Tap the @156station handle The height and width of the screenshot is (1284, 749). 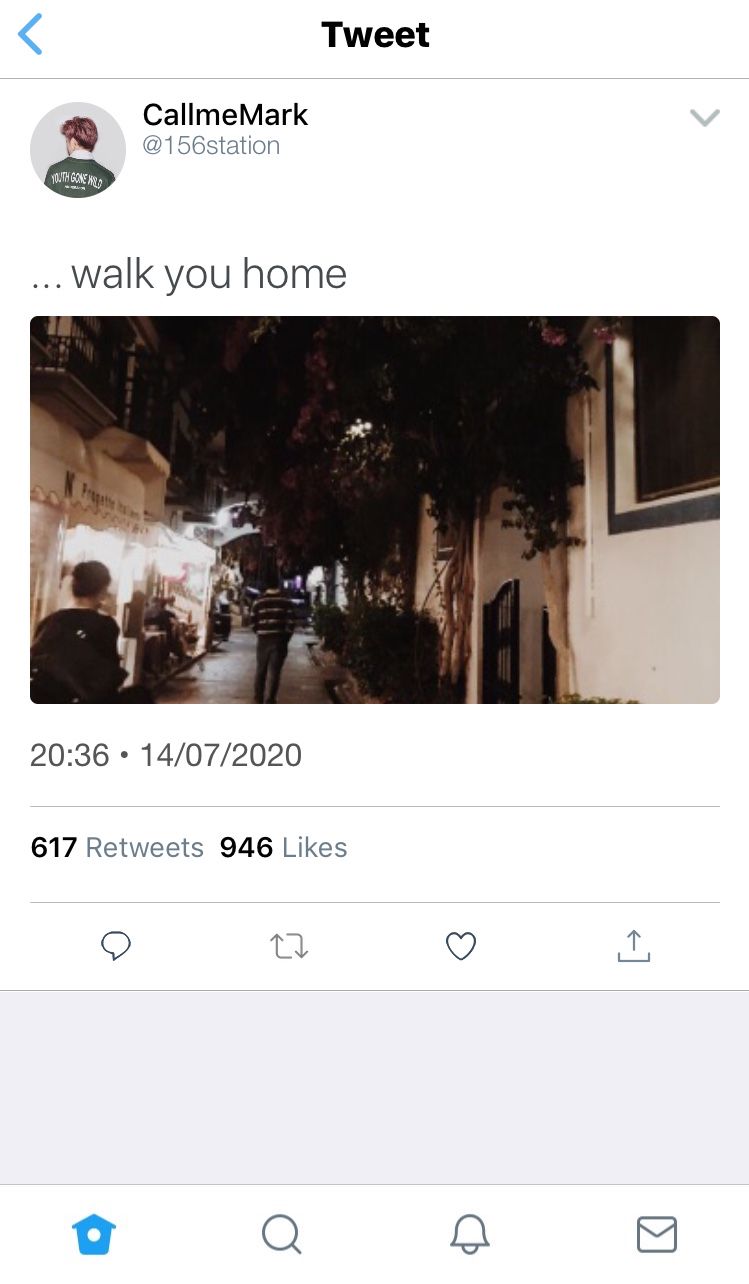[211, 146]
